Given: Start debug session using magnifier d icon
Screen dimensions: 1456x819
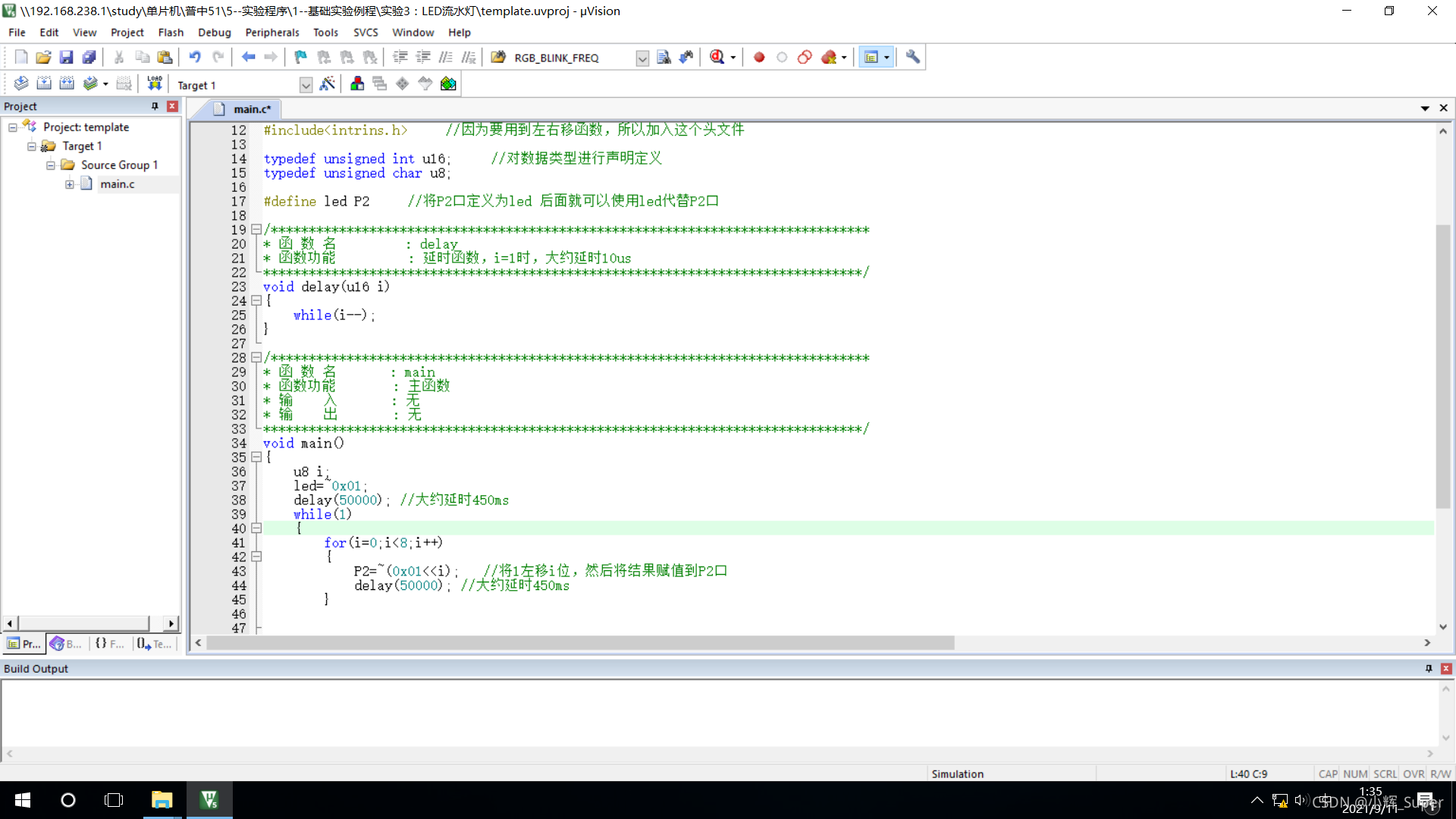Looking at the screenshot, I should [717, 57].
